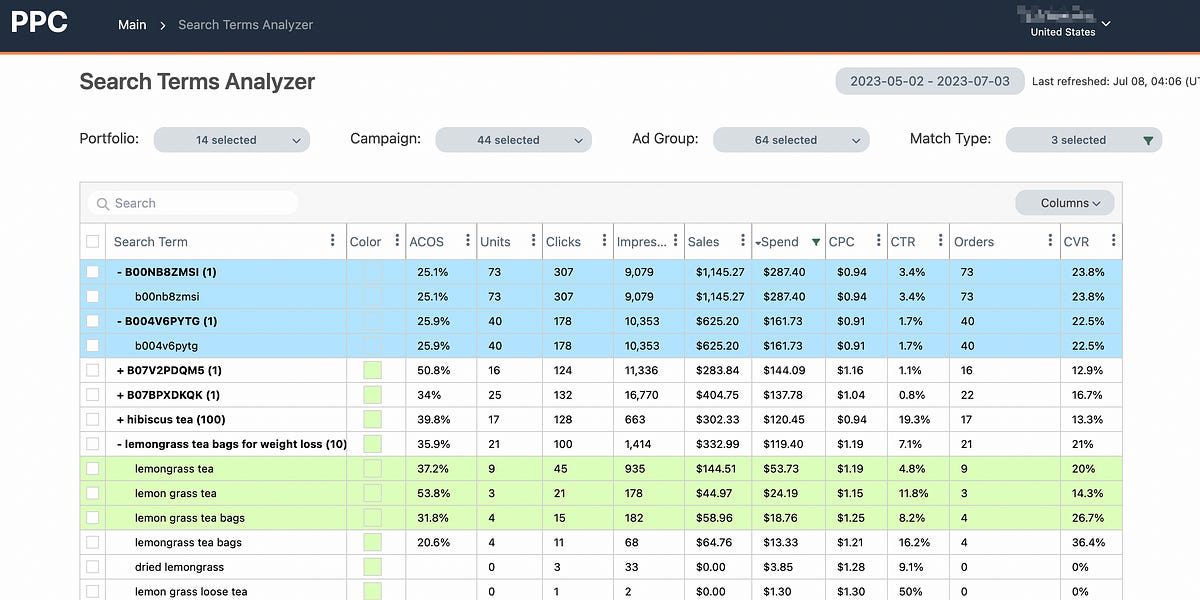Tick the select-all checkbox in table header
Viewport: 1200px width, 600px height.
pos(93,242)
